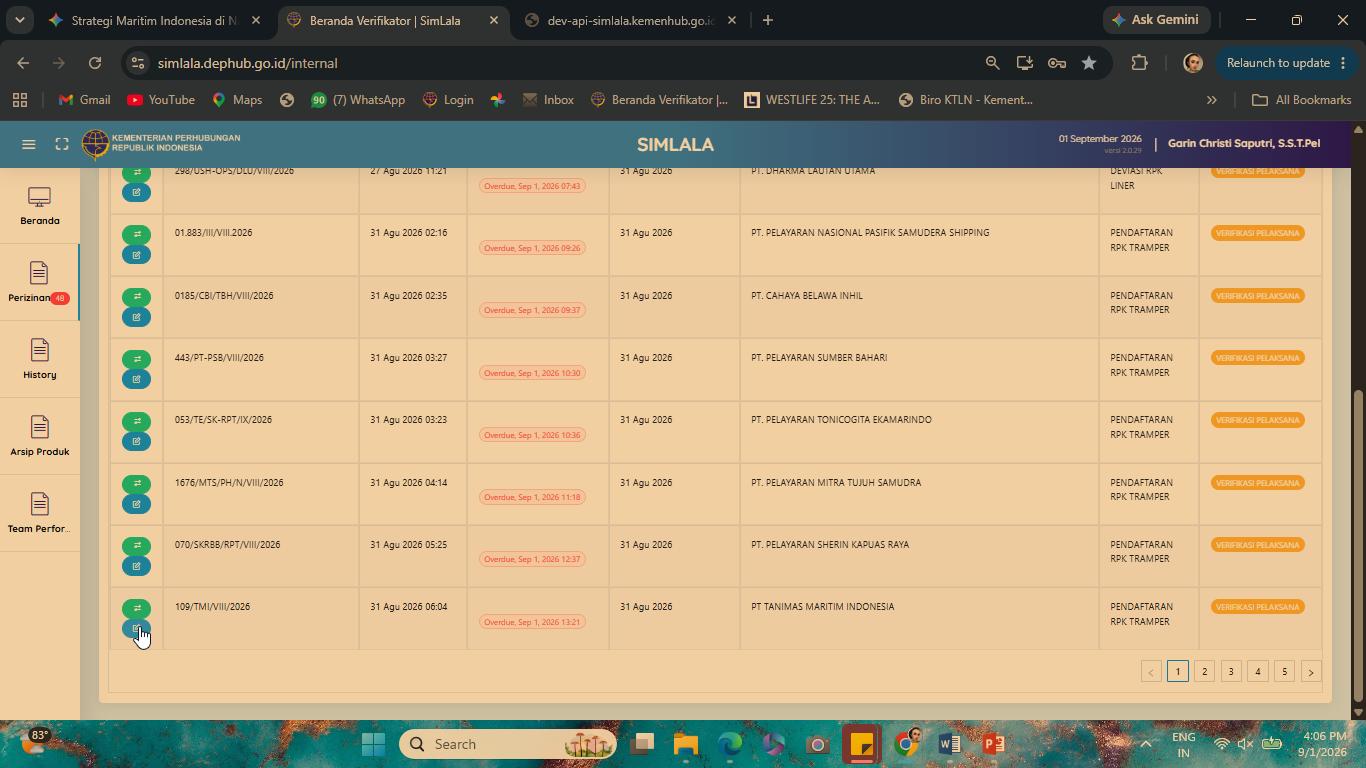Click blue edit icon for 070/SKRBB/RPT/VIII/2026

coord(137,566)
